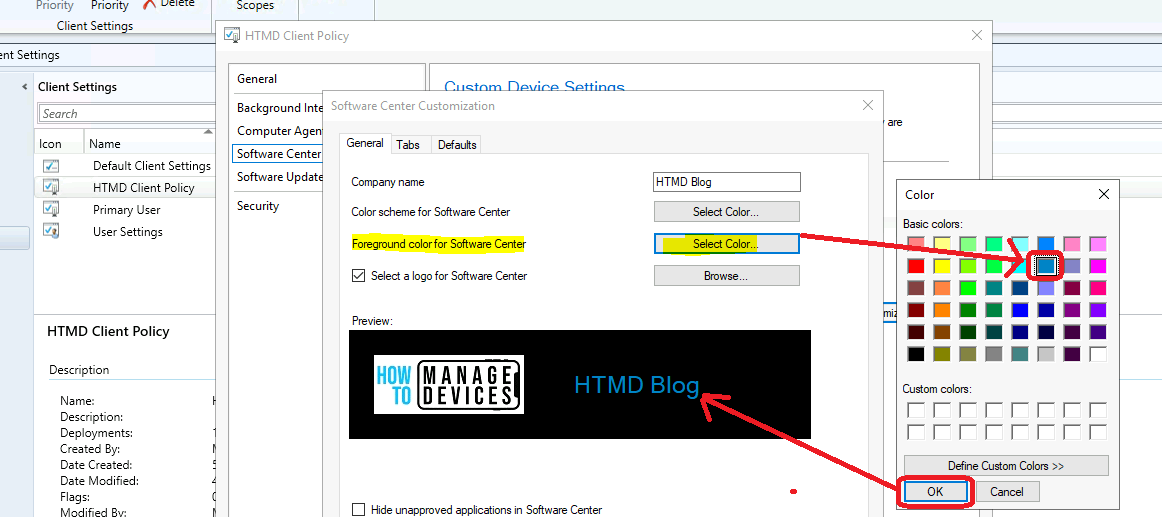Switch to the Defaults tab

[x=457, y=144]
